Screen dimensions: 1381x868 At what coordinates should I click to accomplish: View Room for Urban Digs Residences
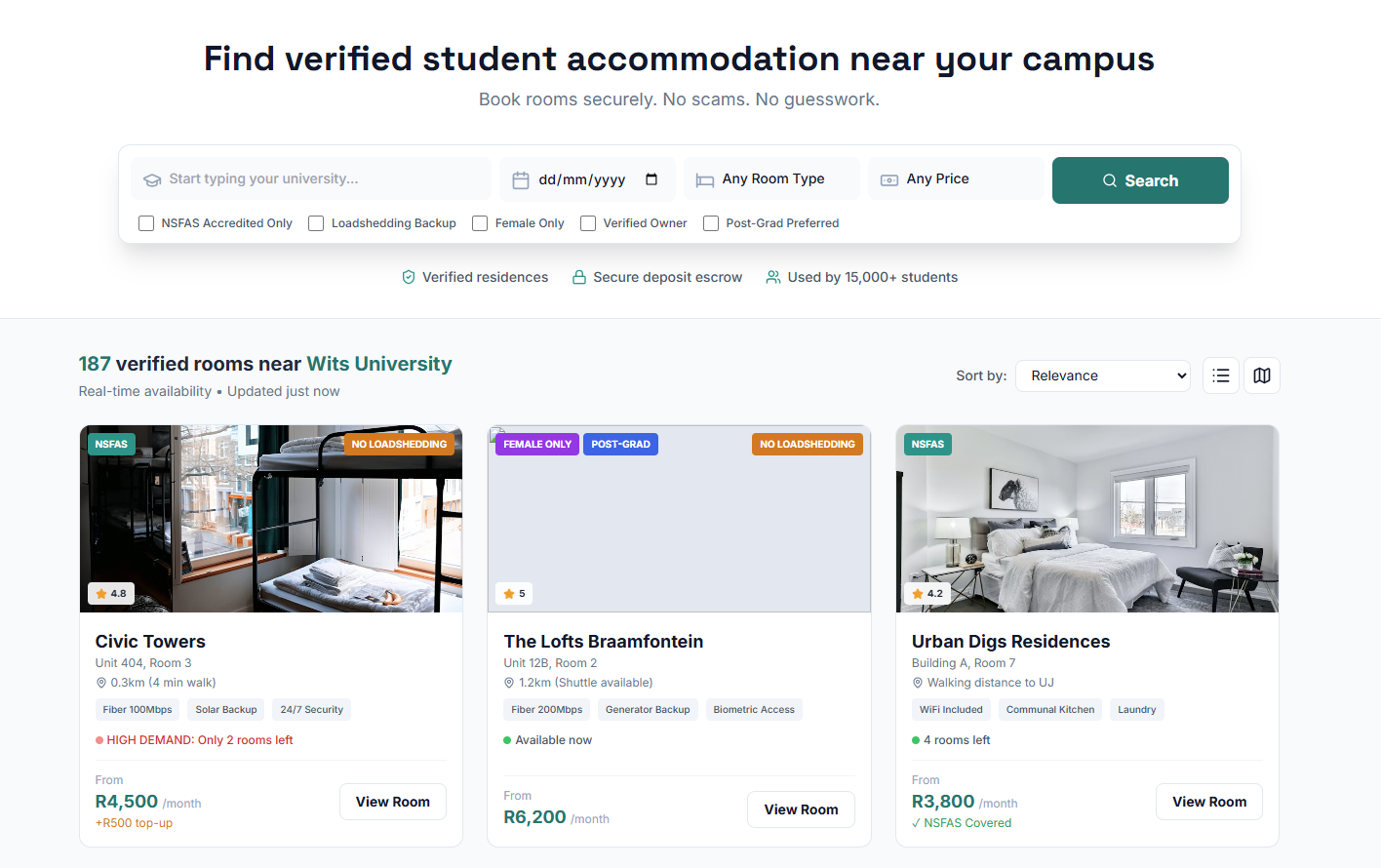(x=1209, y=802)
